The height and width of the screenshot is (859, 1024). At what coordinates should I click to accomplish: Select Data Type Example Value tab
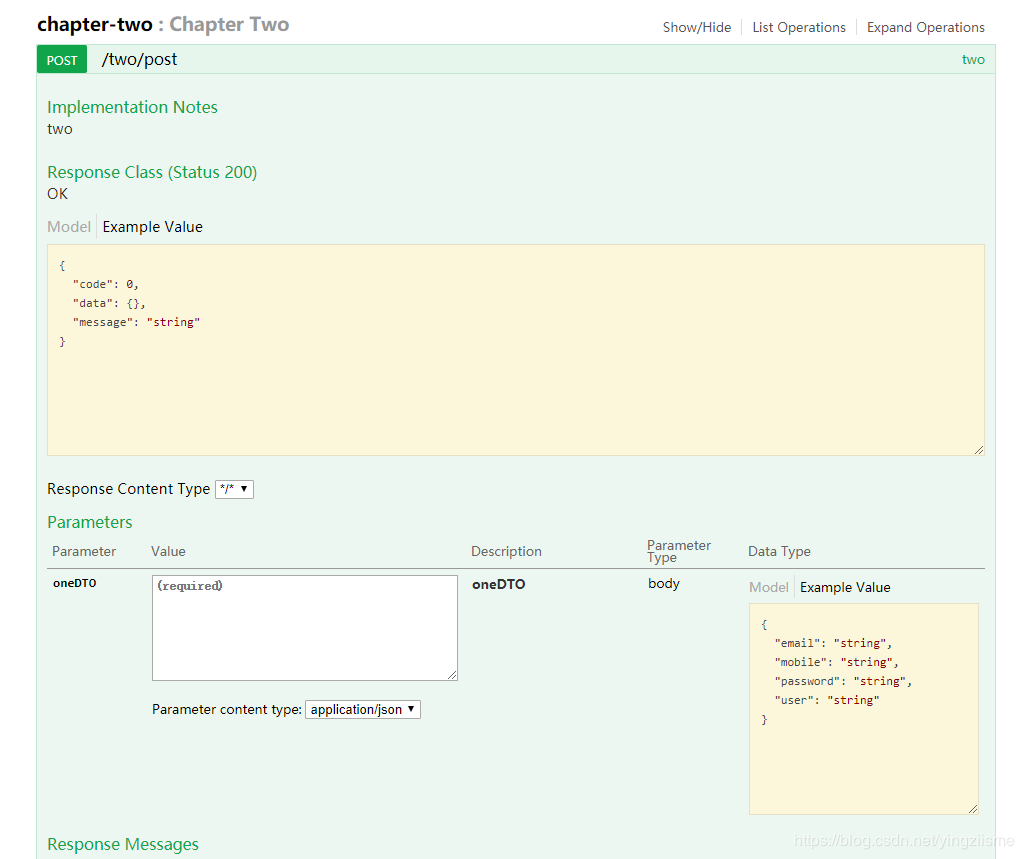[845, 587]
